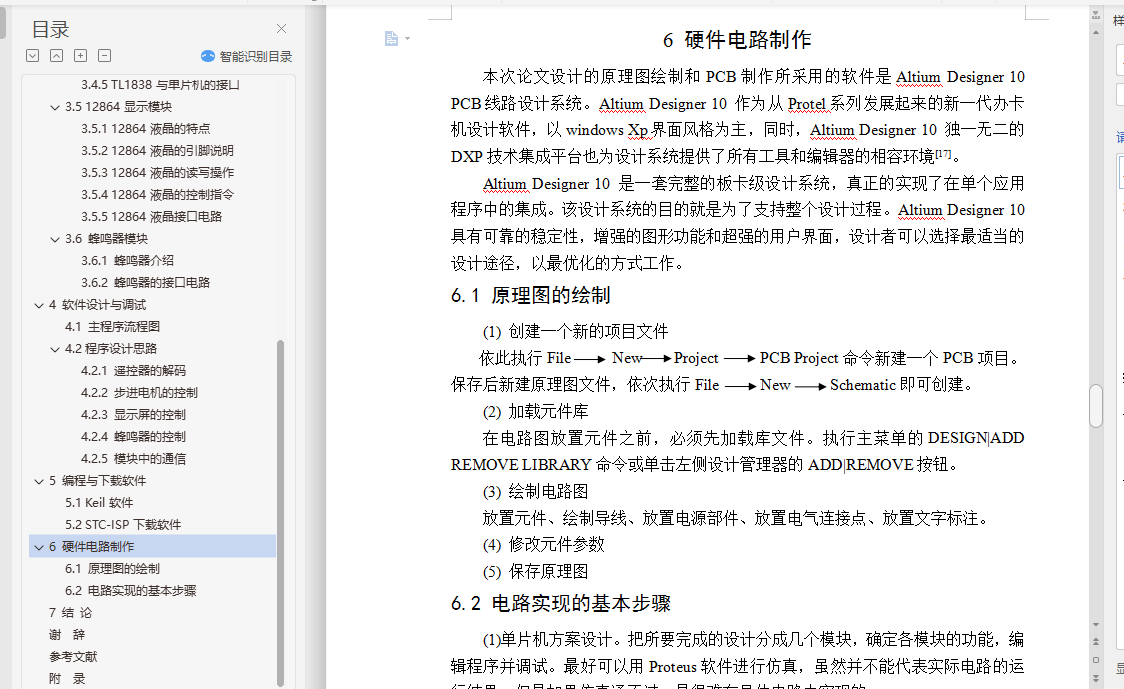Click the 智能识别目录 button
Viewport: 1124px width, 689px height.
pos(247,56)
